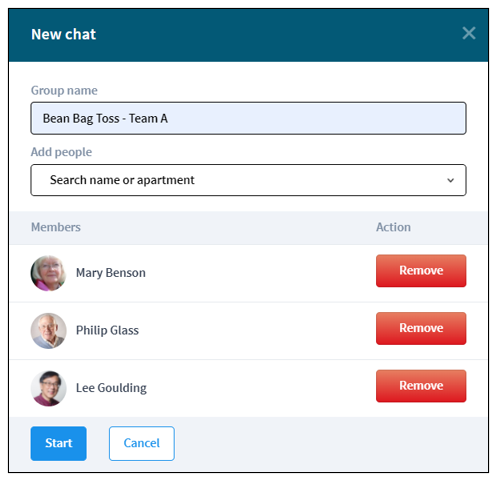Click the Action column header

point(393,227)
